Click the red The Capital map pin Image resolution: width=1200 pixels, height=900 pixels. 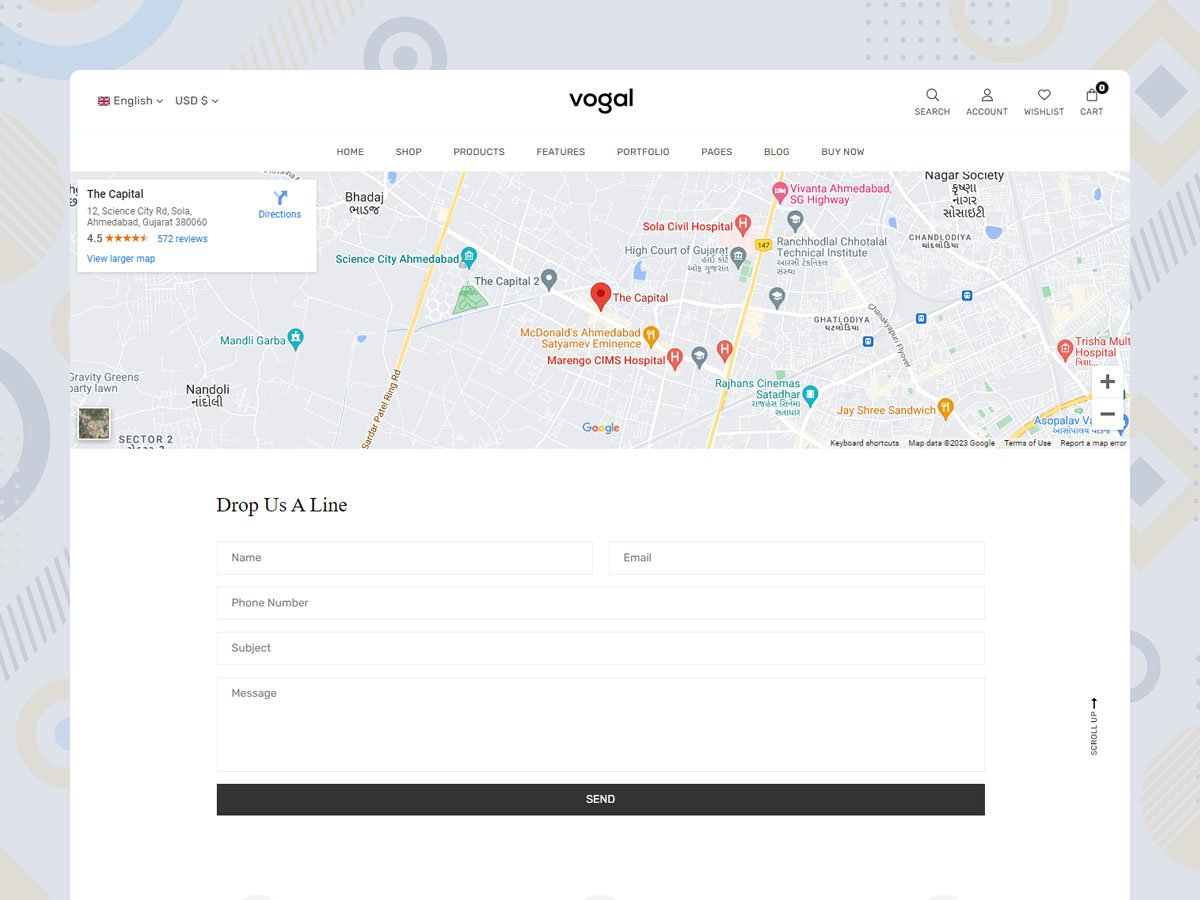(x=600, y=295)
